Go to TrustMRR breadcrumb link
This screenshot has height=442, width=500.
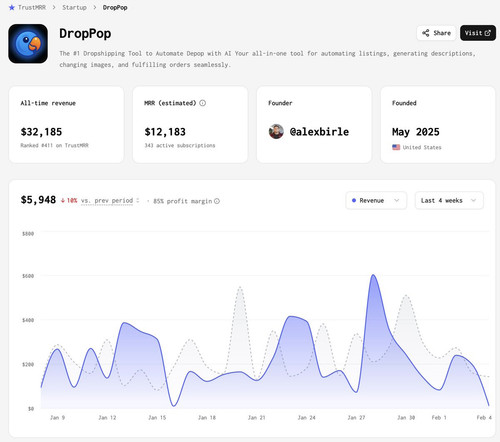pos(32,7)
